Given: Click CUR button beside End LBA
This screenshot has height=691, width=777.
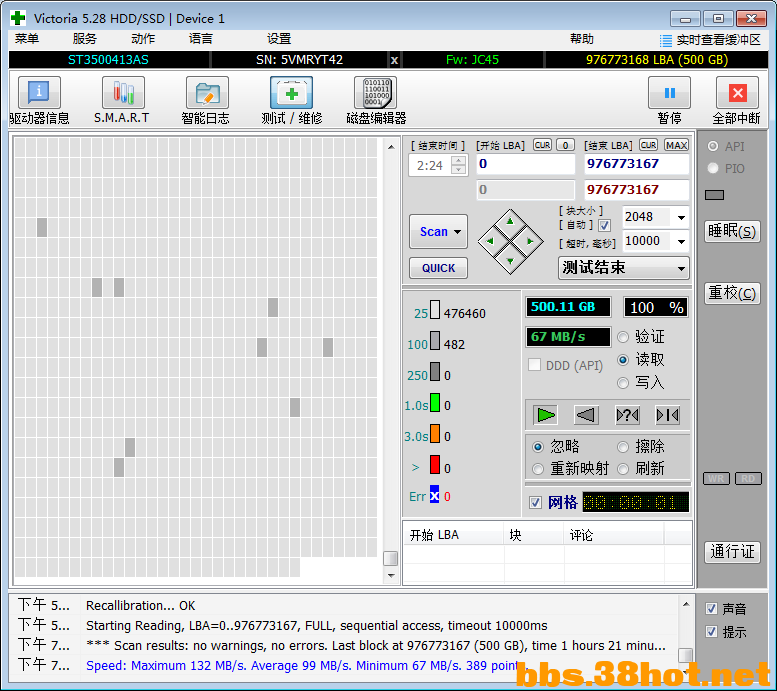Looking at the screenshot, I should coord(648,145).
